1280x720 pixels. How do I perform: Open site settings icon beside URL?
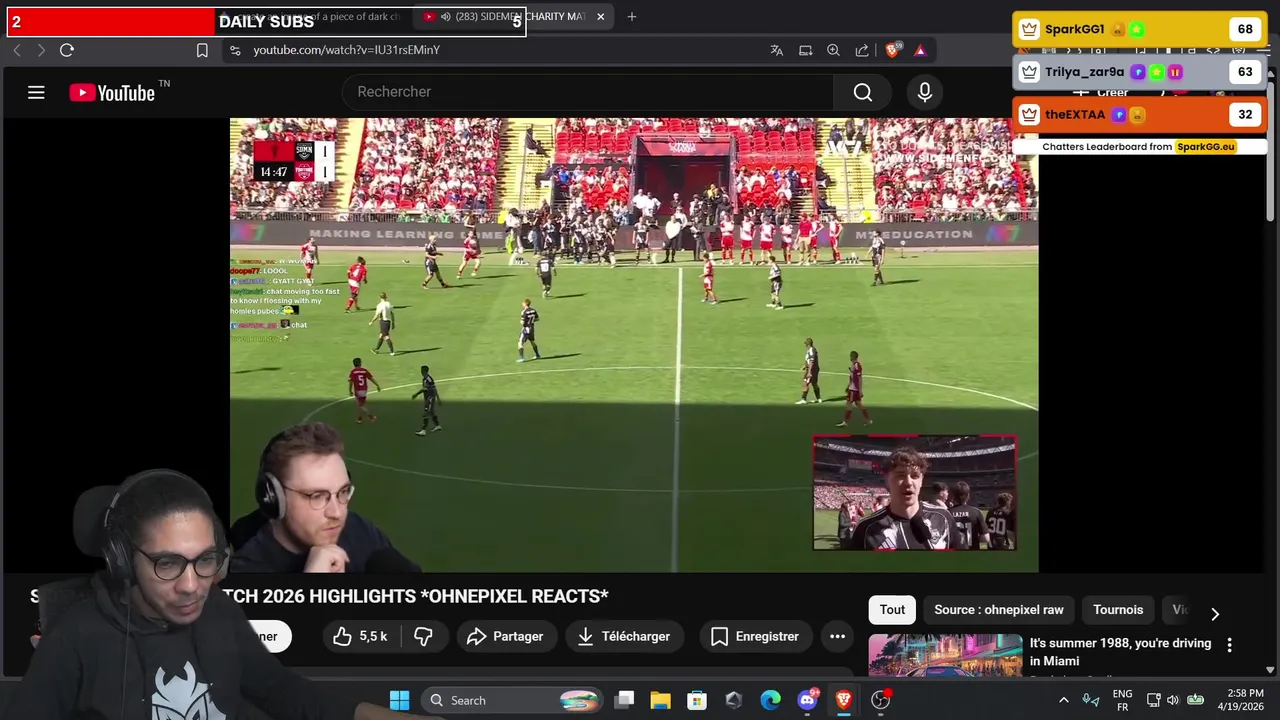(x=234, y=50)
